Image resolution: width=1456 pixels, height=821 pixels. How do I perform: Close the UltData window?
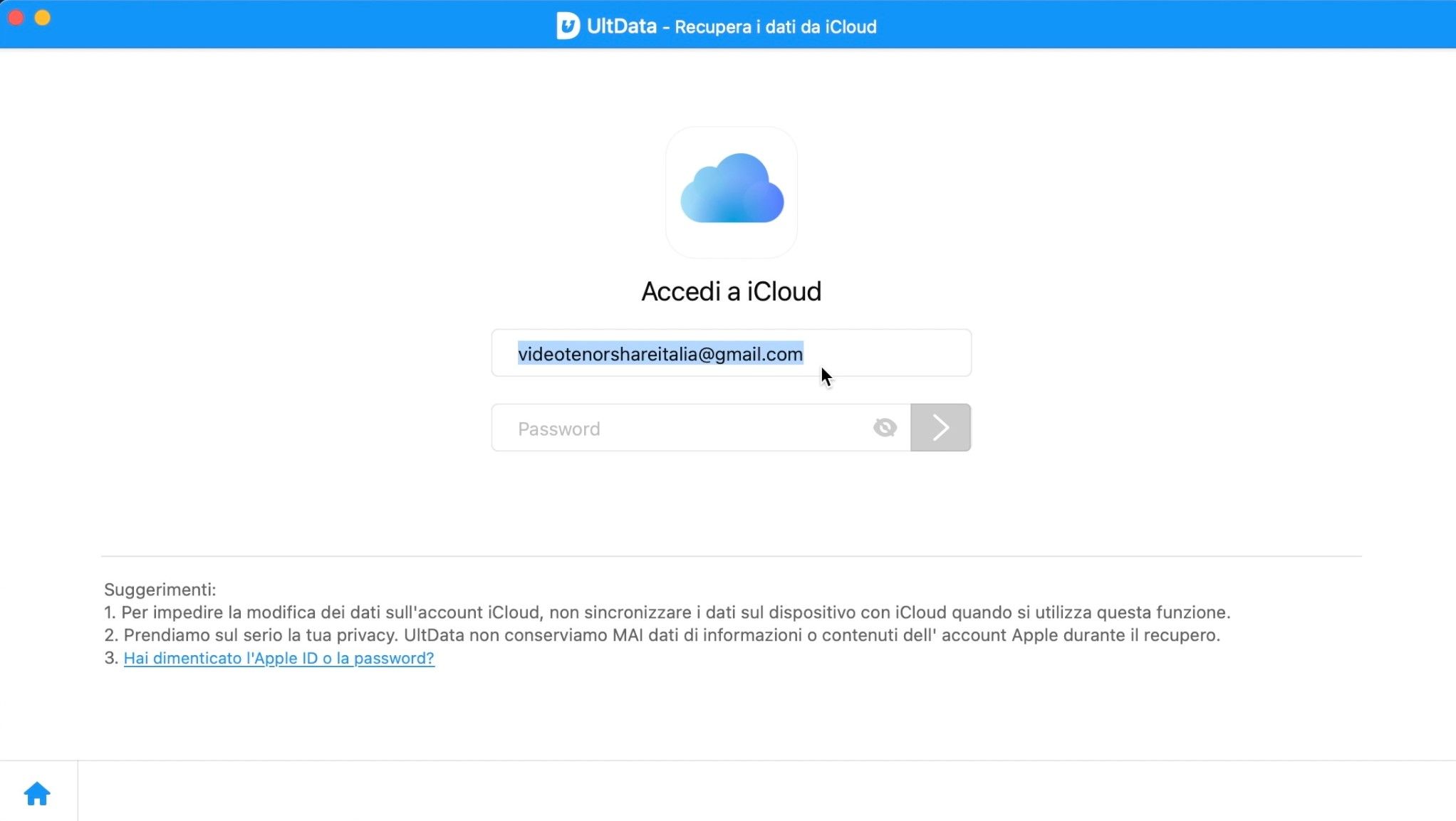[16, 18]
